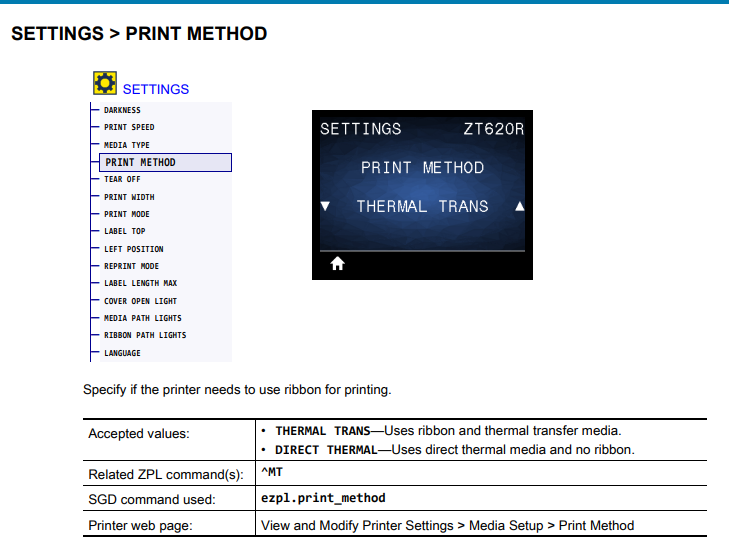Open the PRINT MODE setting
This screenshot has width=729, height=541.
click(x=127, y=214)
